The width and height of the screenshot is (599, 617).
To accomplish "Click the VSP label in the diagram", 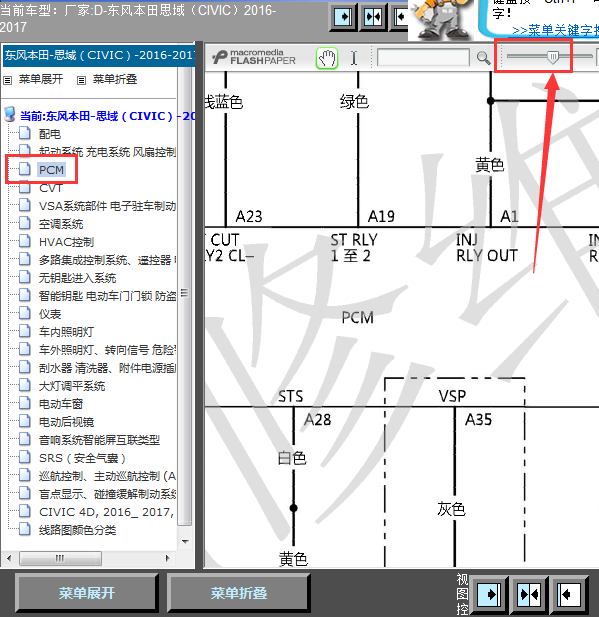I will point(452,396).
